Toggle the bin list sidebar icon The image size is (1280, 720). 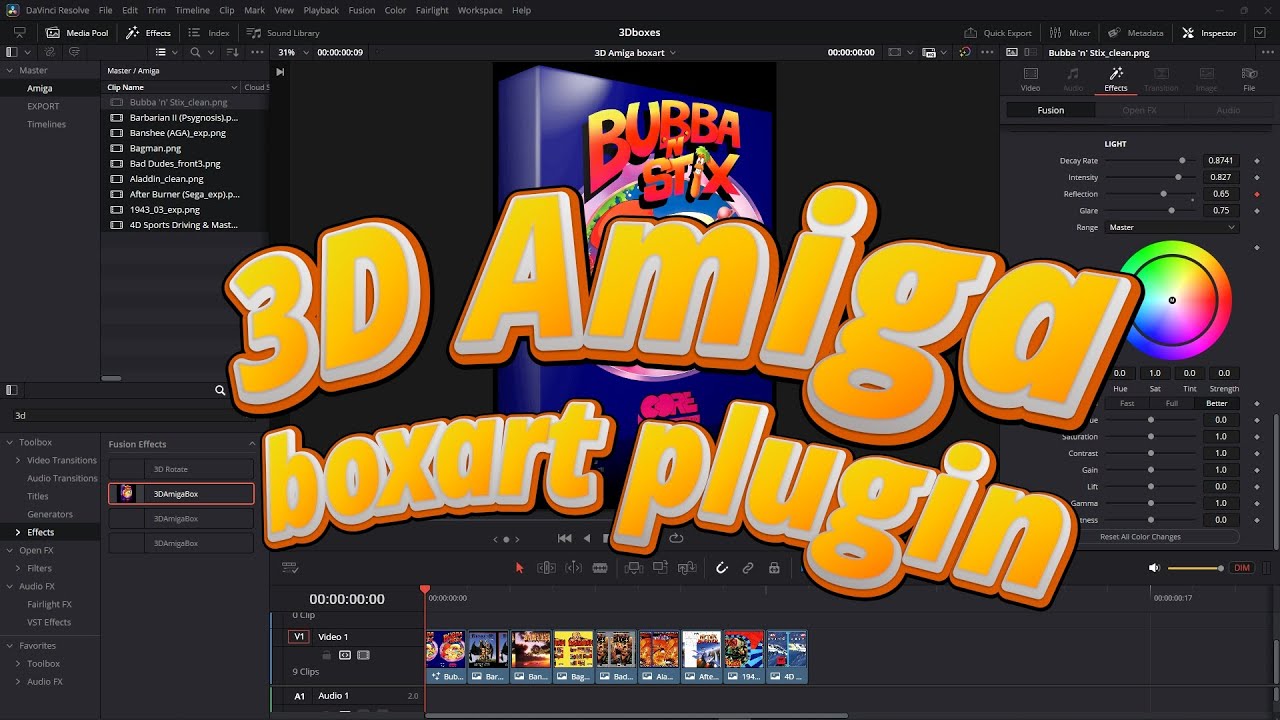click(x=12, y=52)
